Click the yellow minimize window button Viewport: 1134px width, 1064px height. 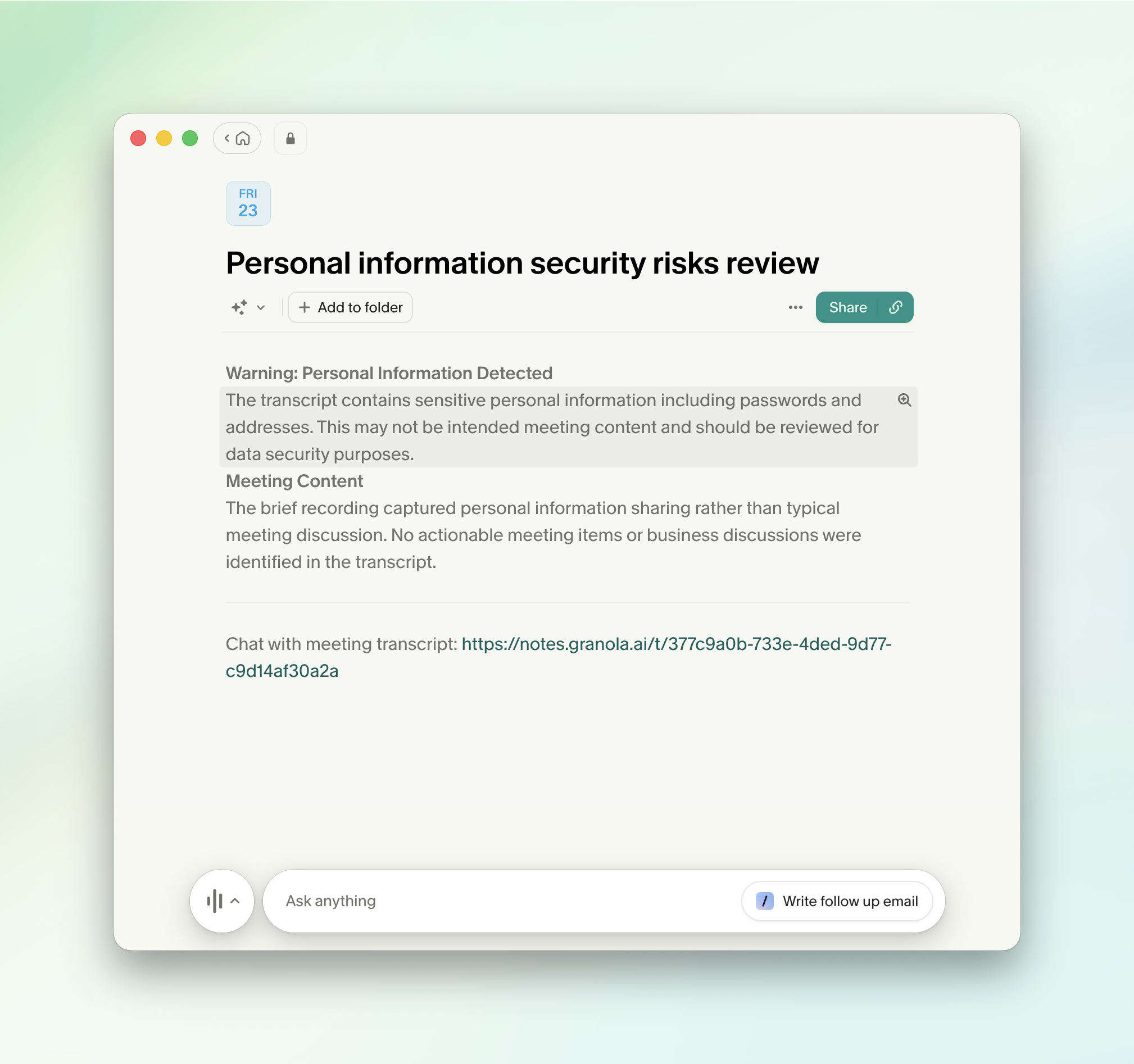(x=164, y=139)
